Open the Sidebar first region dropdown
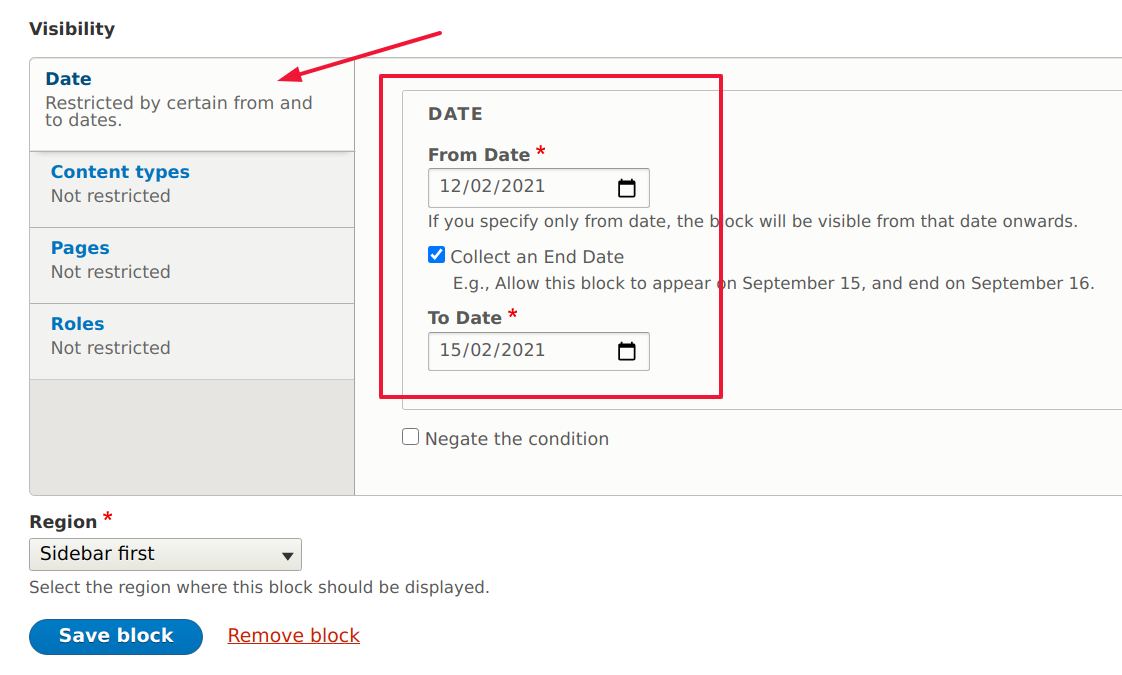 (x=165, y=554)
